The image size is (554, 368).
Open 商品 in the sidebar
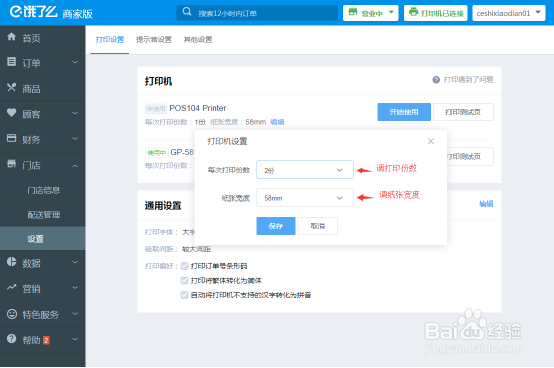[42, 88]
